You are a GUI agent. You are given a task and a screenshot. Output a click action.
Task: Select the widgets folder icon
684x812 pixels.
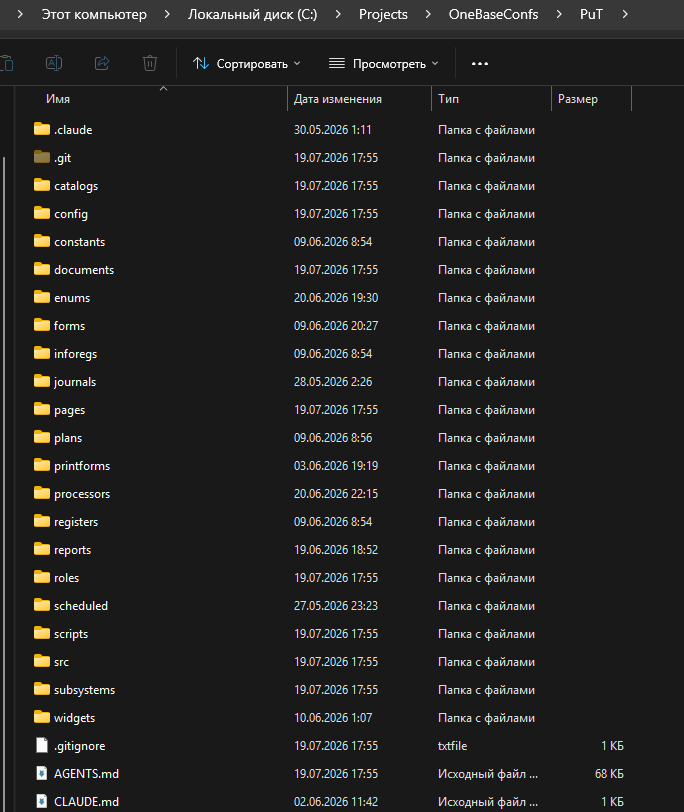click(42, 716)
